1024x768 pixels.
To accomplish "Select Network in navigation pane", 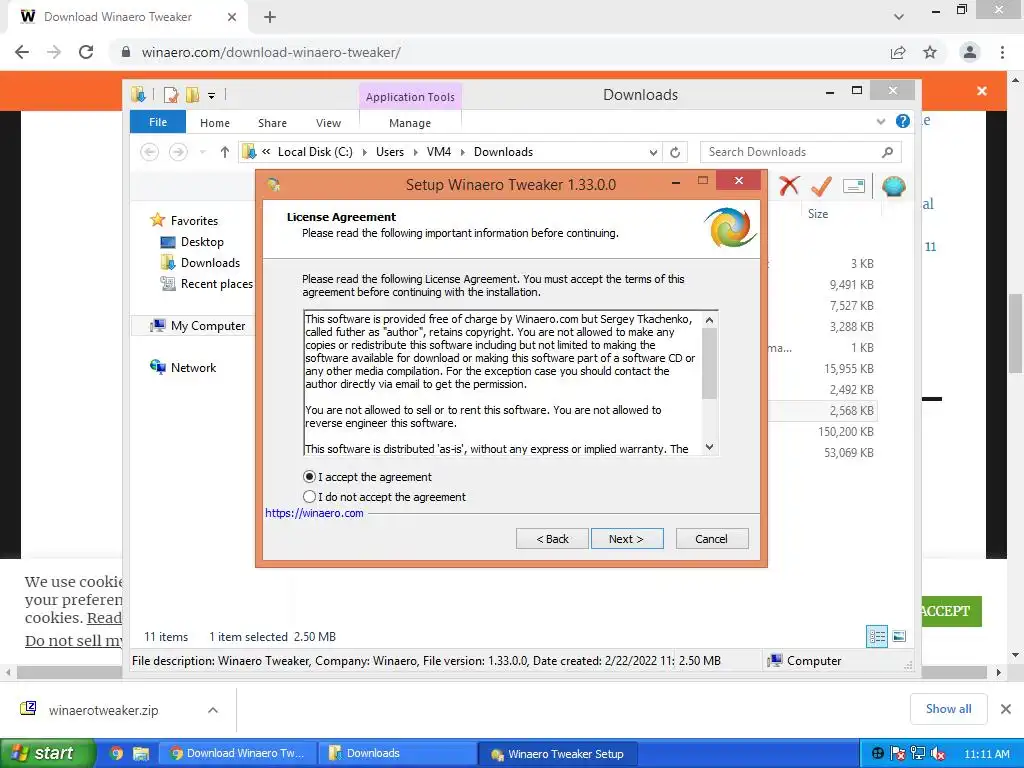I will [x=193, y=368].
